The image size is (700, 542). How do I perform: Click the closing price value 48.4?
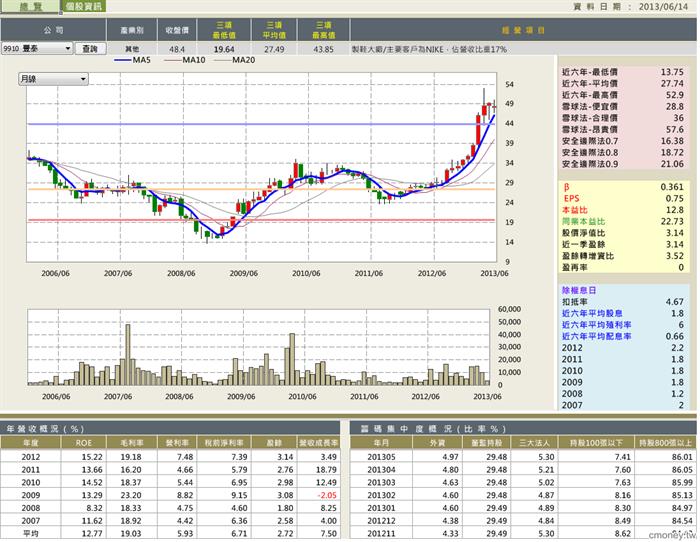tap(177, 49)
